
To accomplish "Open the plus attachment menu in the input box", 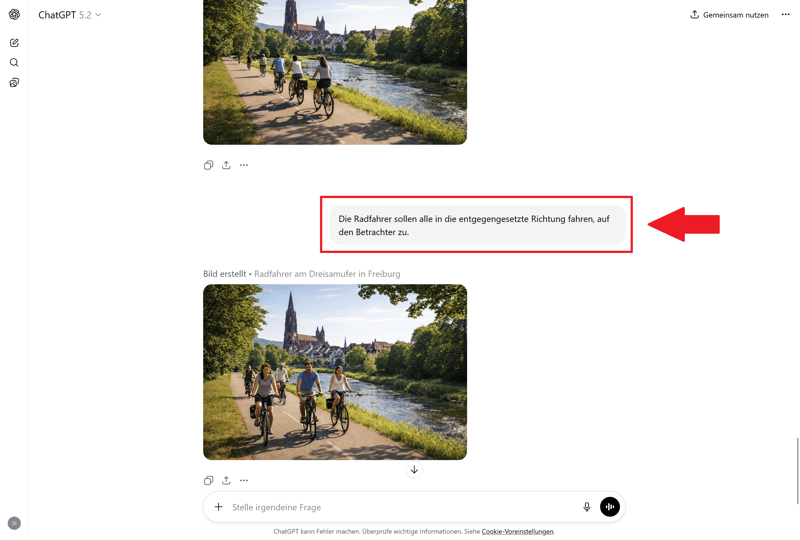I will point(218,507).
